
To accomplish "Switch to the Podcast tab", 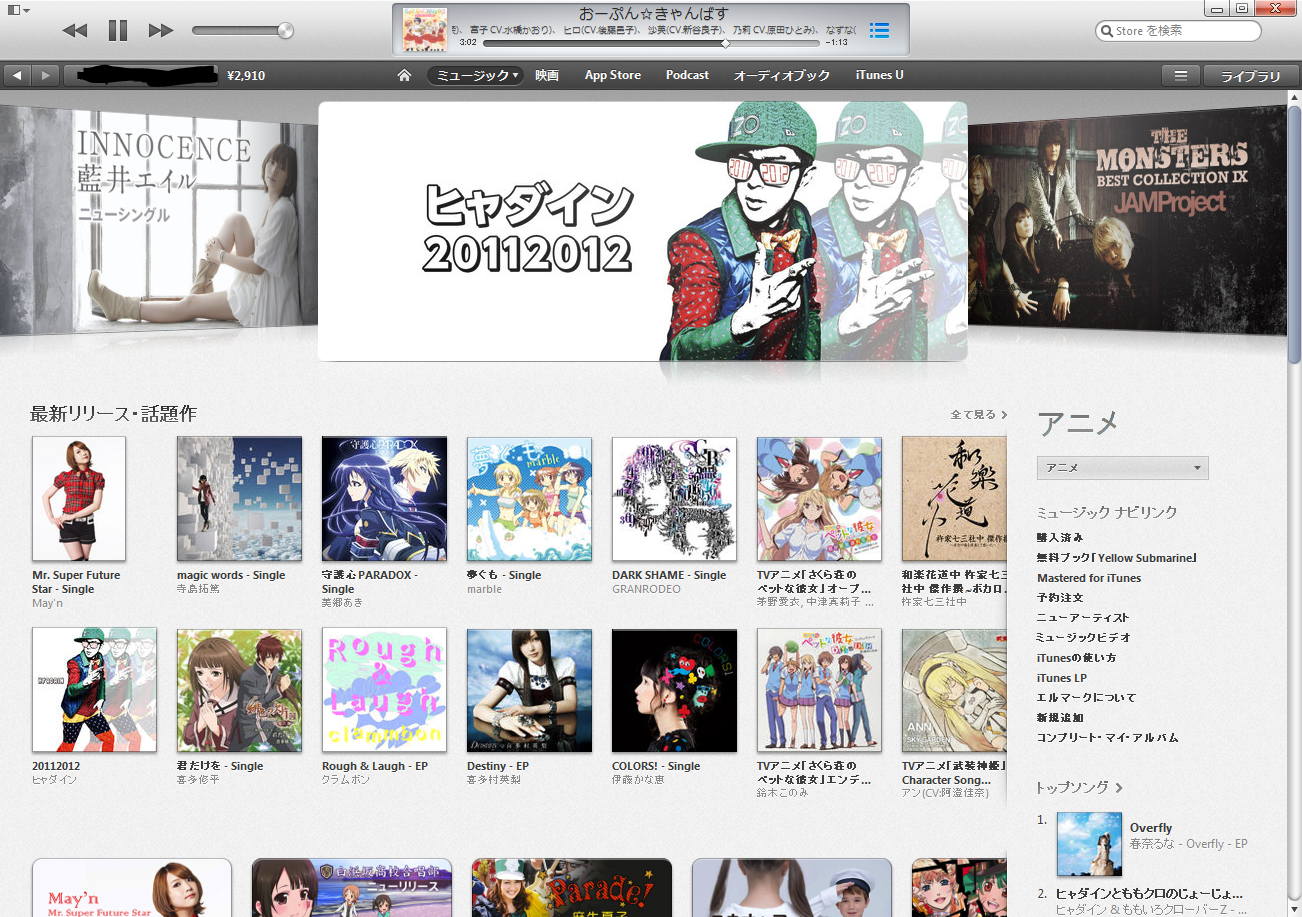I will point(687,75).
